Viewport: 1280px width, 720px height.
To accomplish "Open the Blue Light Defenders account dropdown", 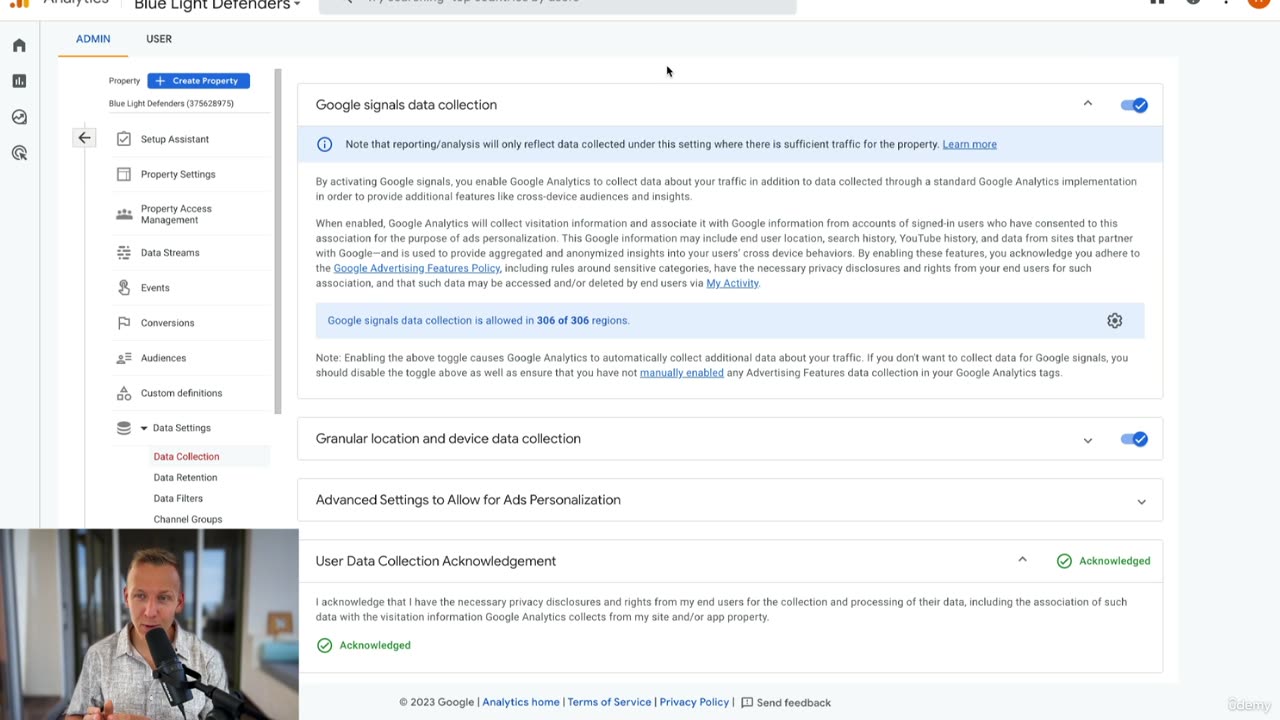I will click(217, 5).
